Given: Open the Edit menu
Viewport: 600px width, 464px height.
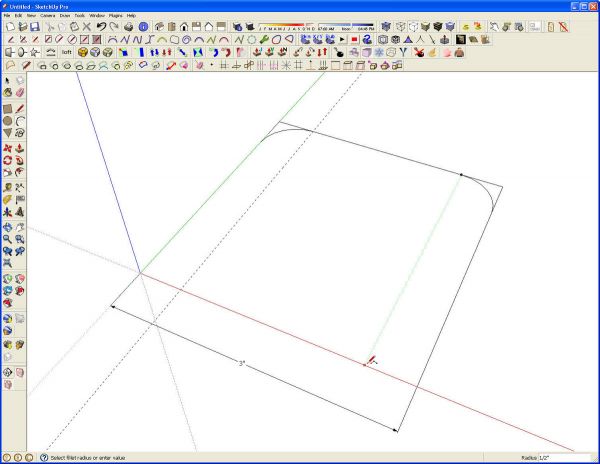Looking at the screenshot, I should 18,16.
